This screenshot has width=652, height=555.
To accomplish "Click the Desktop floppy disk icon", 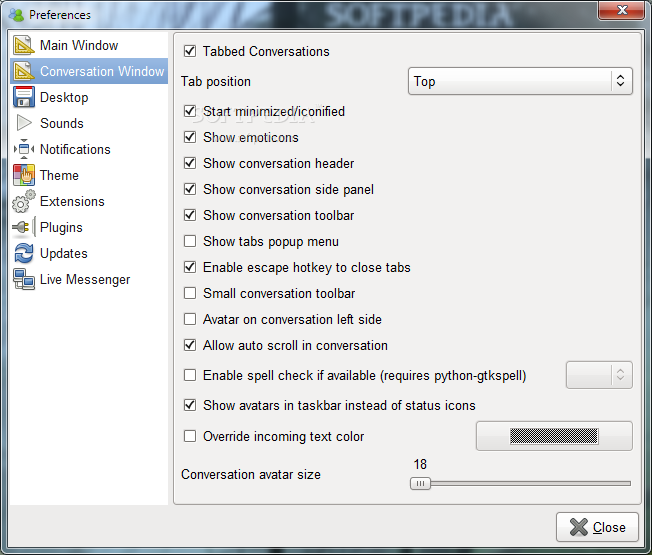I will tap(24, 97).
